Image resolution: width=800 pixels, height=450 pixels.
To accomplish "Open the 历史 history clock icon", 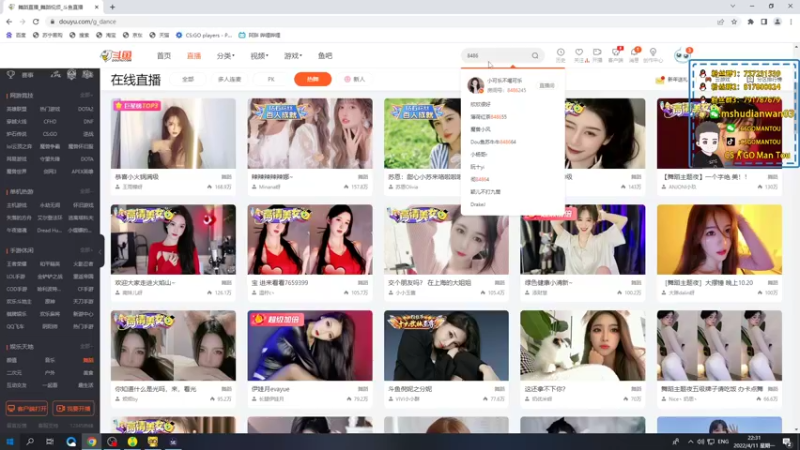I will [560, 55].
